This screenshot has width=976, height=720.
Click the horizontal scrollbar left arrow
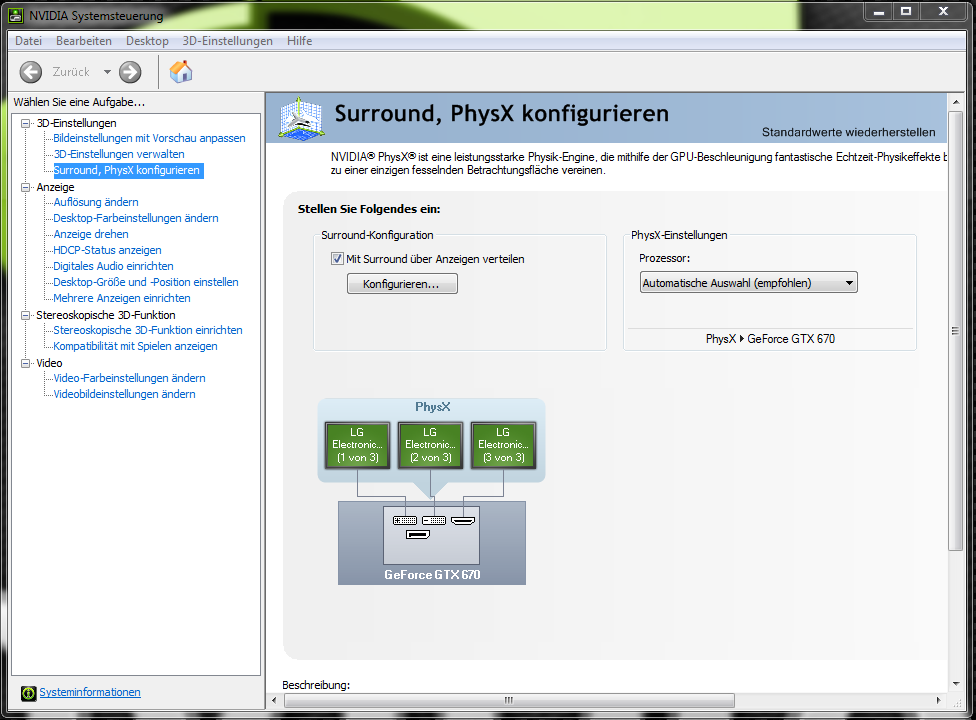coord(274,701)
